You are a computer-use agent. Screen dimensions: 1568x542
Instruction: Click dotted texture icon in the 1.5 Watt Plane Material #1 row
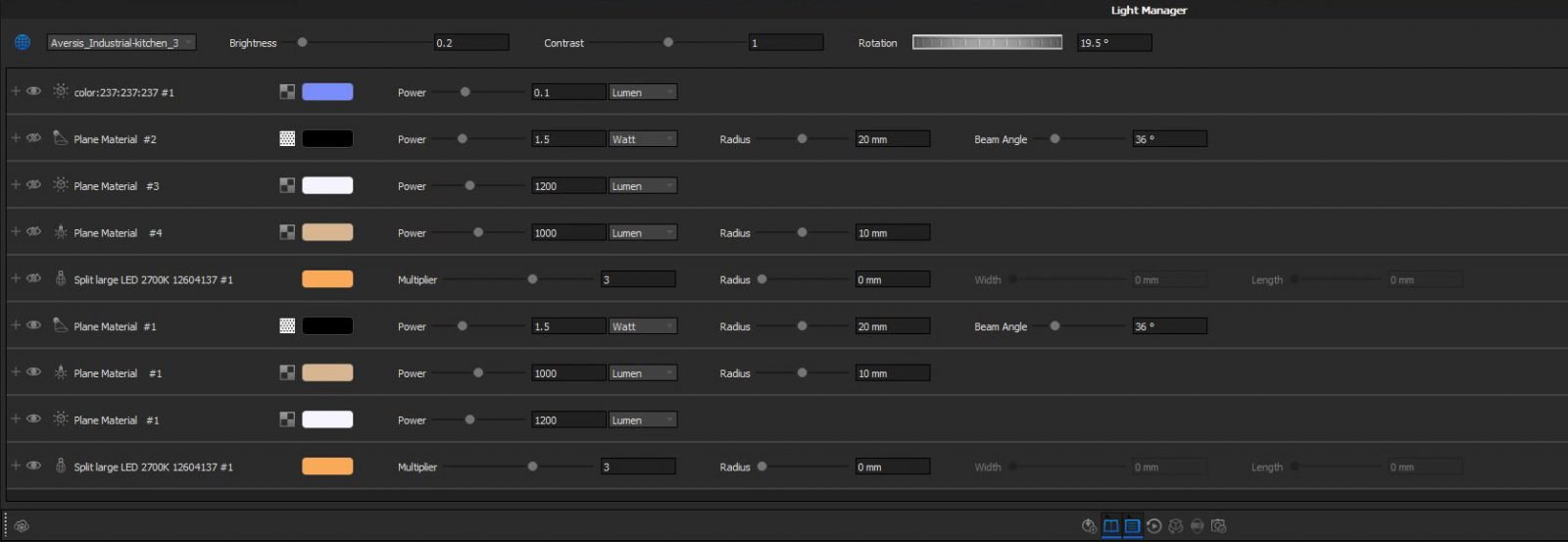click(x=287, y=326)
